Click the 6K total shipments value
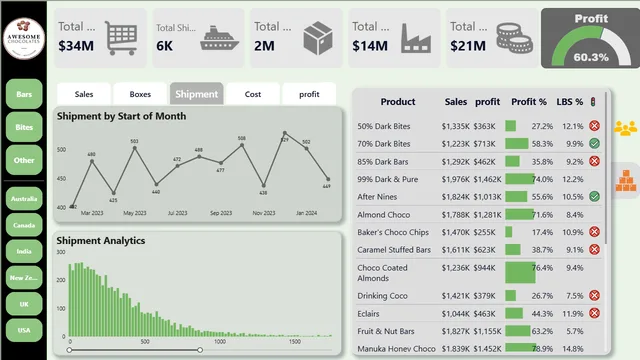 point(164,46)
